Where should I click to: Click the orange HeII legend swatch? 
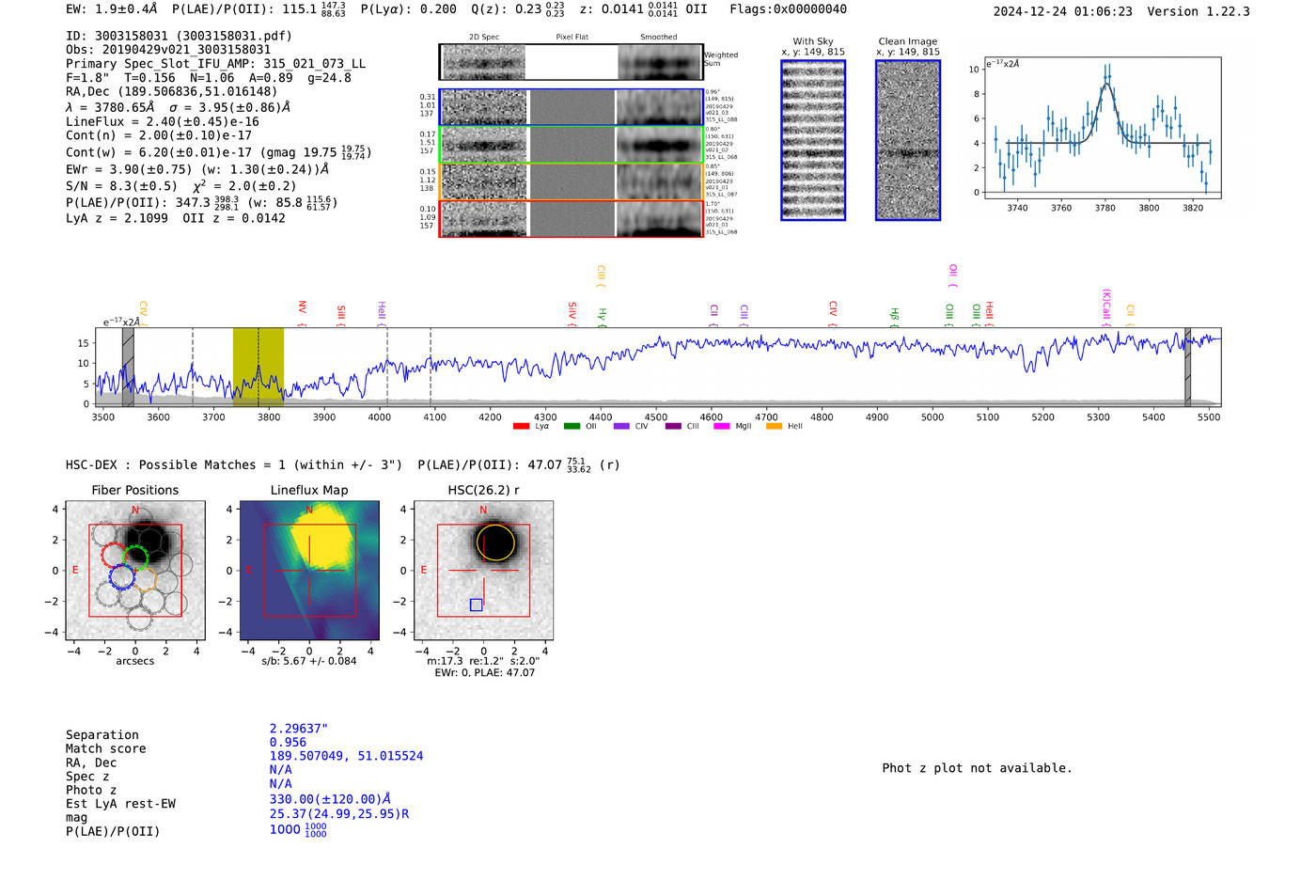[x=775, y=427]
